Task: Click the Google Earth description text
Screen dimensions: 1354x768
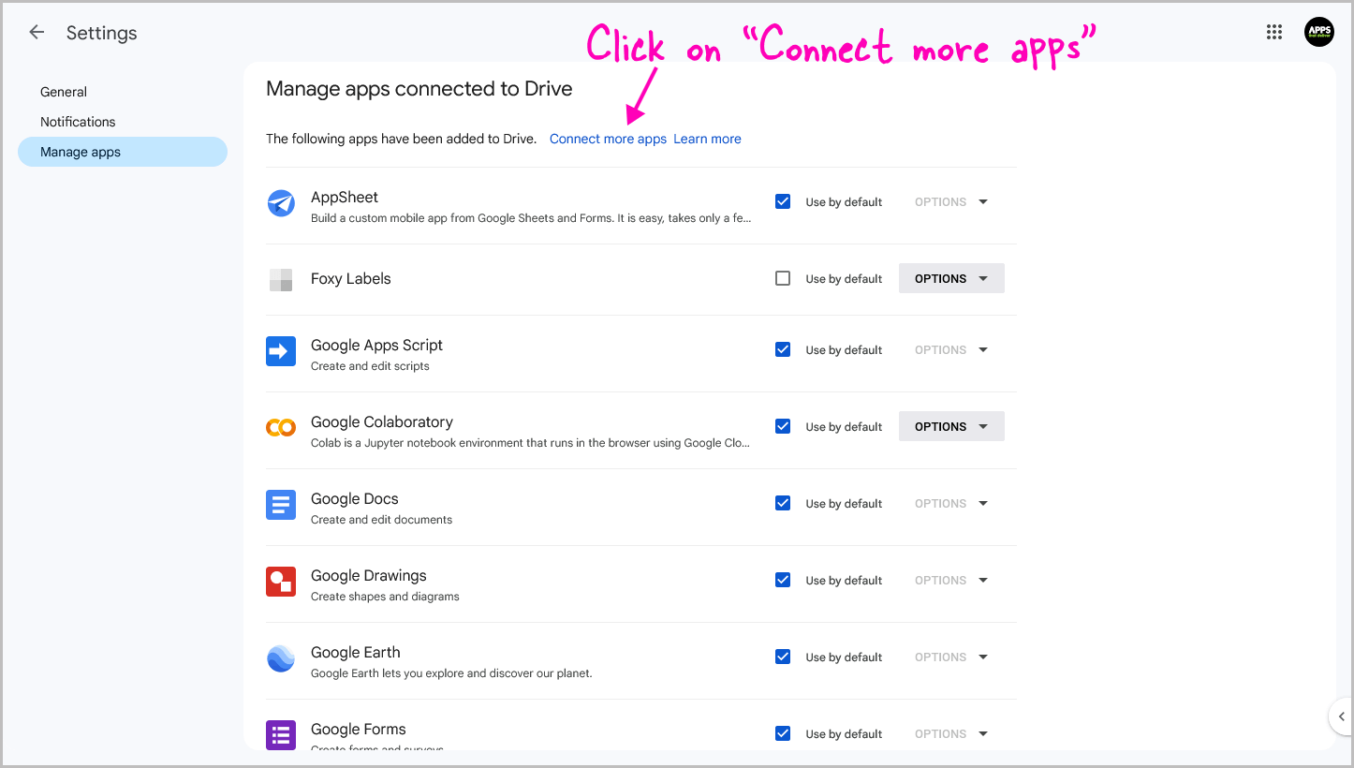Action: point(451,674)
